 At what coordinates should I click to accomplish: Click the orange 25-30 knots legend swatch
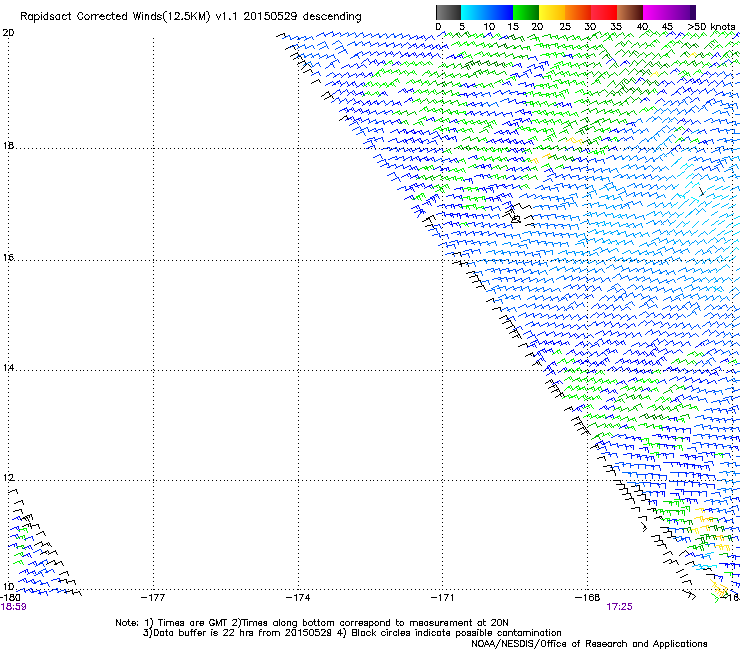[x=577, y=12]
